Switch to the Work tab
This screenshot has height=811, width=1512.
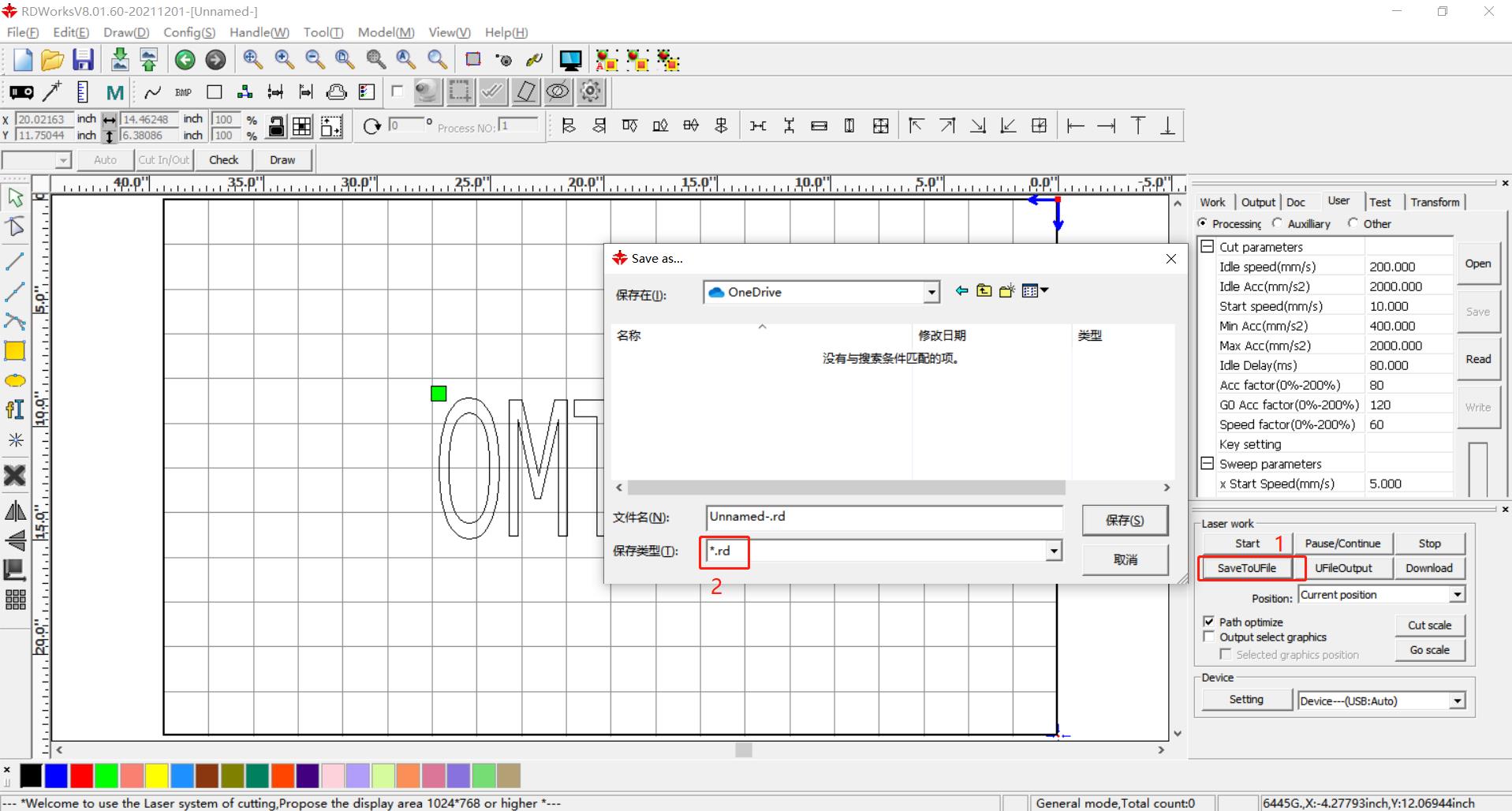[1212, 202]
